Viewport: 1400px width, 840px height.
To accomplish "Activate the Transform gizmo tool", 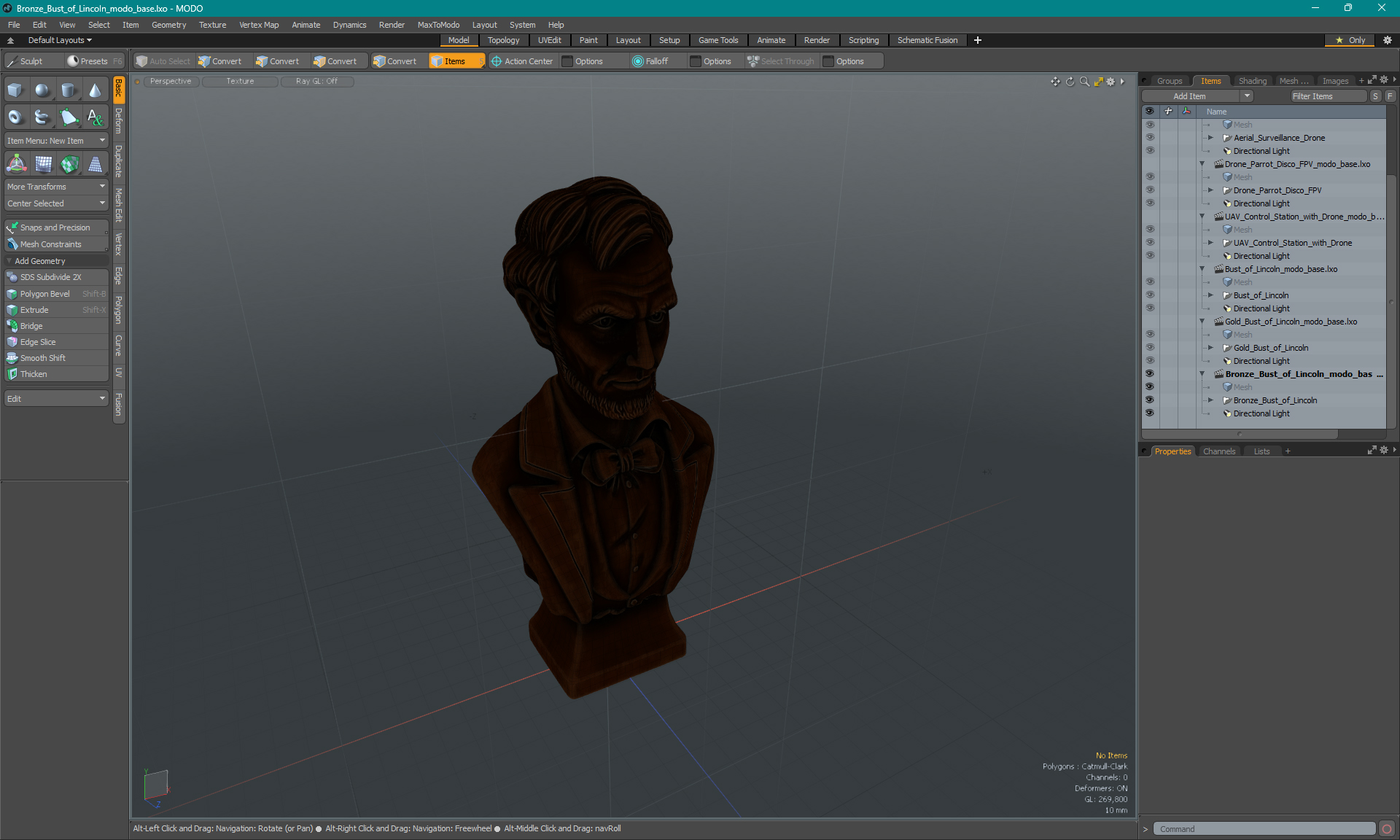I will pyautogui.click(x=16, y=164).
